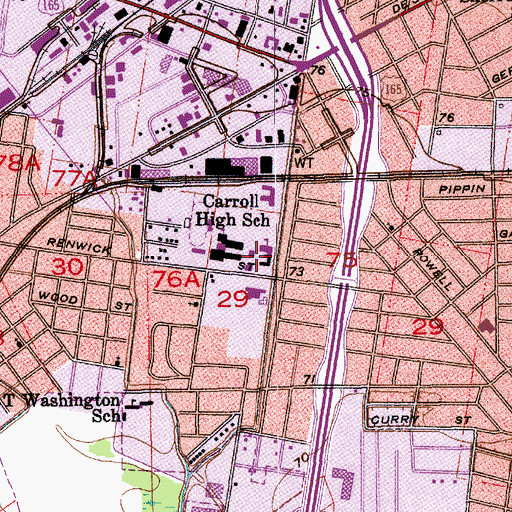The height and width of the screenshot is (512, 512).
Task: Select the red 77A label
Action: (76, 178)
